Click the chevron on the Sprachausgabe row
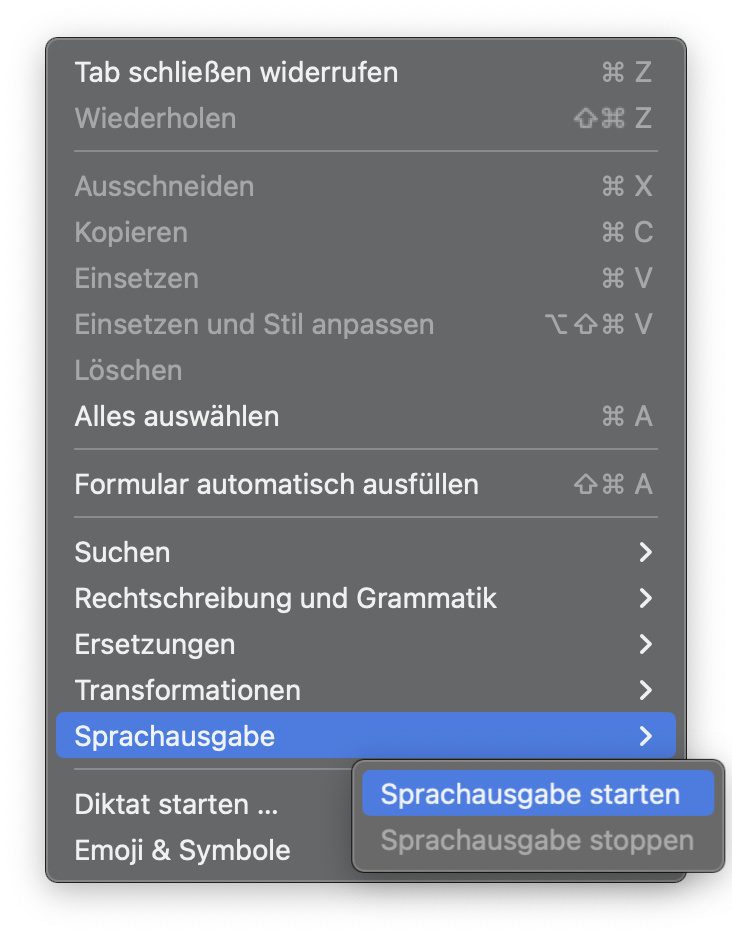 (x=646, y=737)
